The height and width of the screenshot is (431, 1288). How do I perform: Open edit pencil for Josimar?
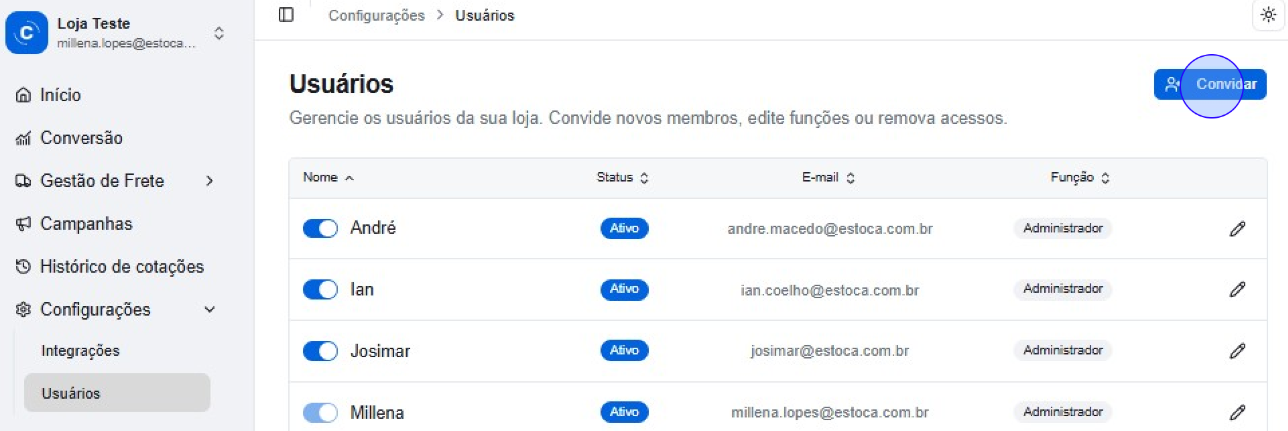point(1237,351)
